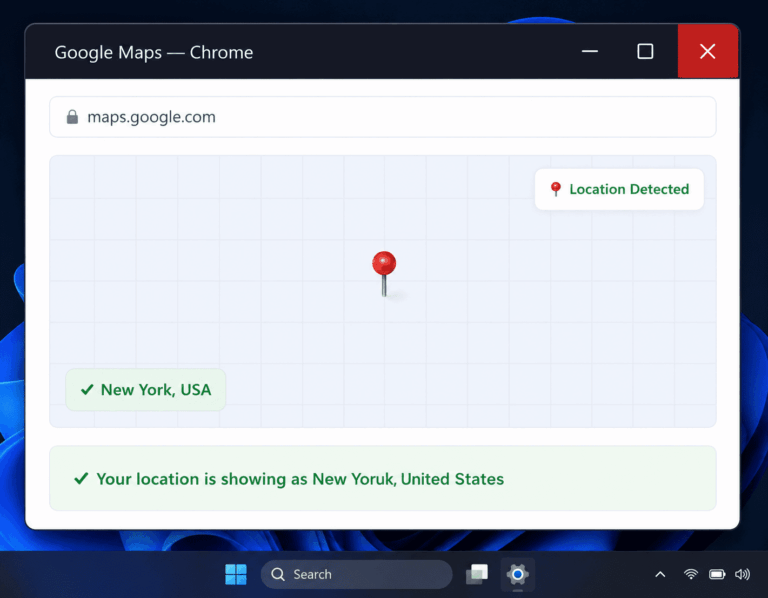Click the location is showing status message

[383, 478]
